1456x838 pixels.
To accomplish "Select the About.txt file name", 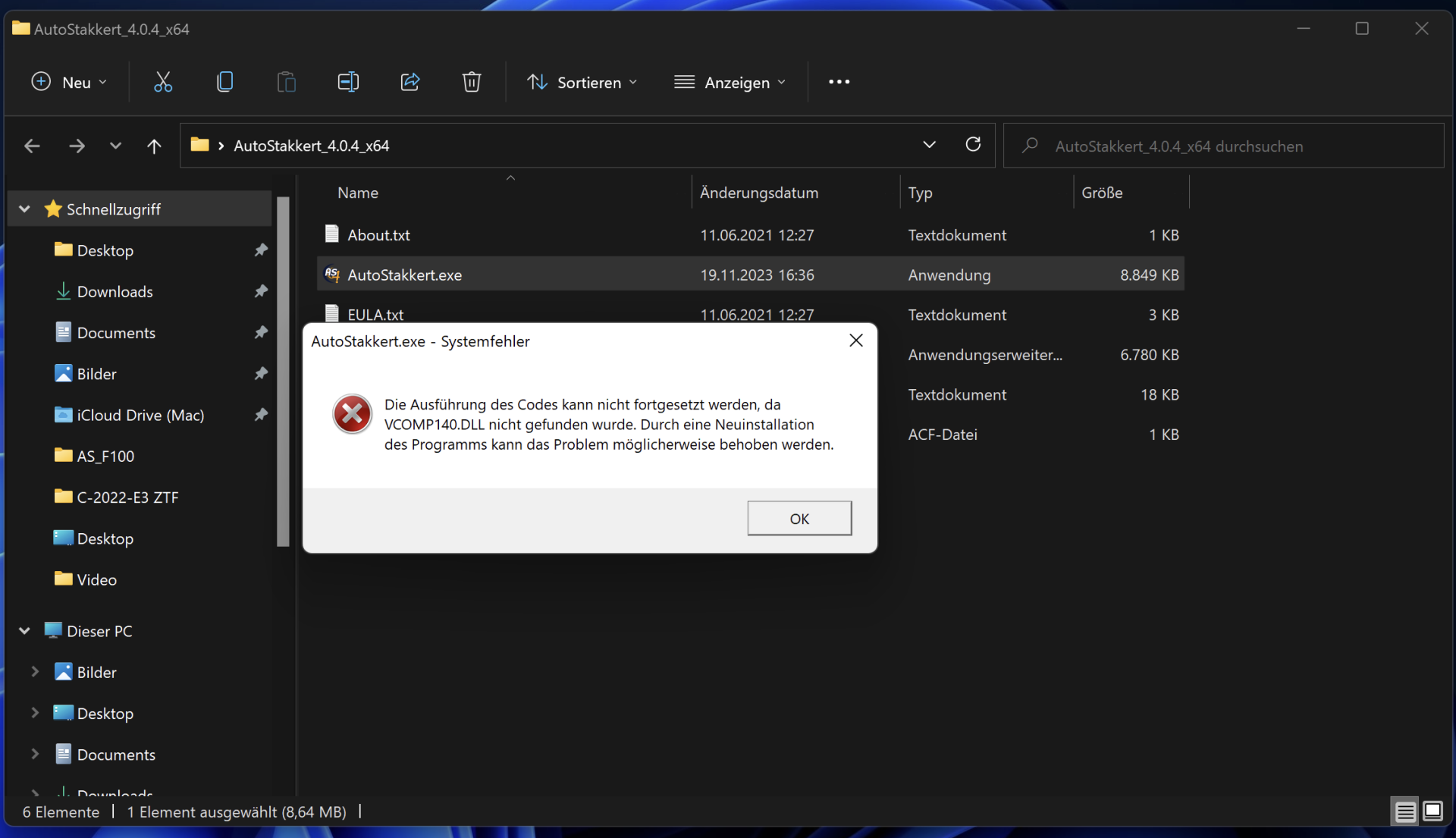I will click(378, 235).
